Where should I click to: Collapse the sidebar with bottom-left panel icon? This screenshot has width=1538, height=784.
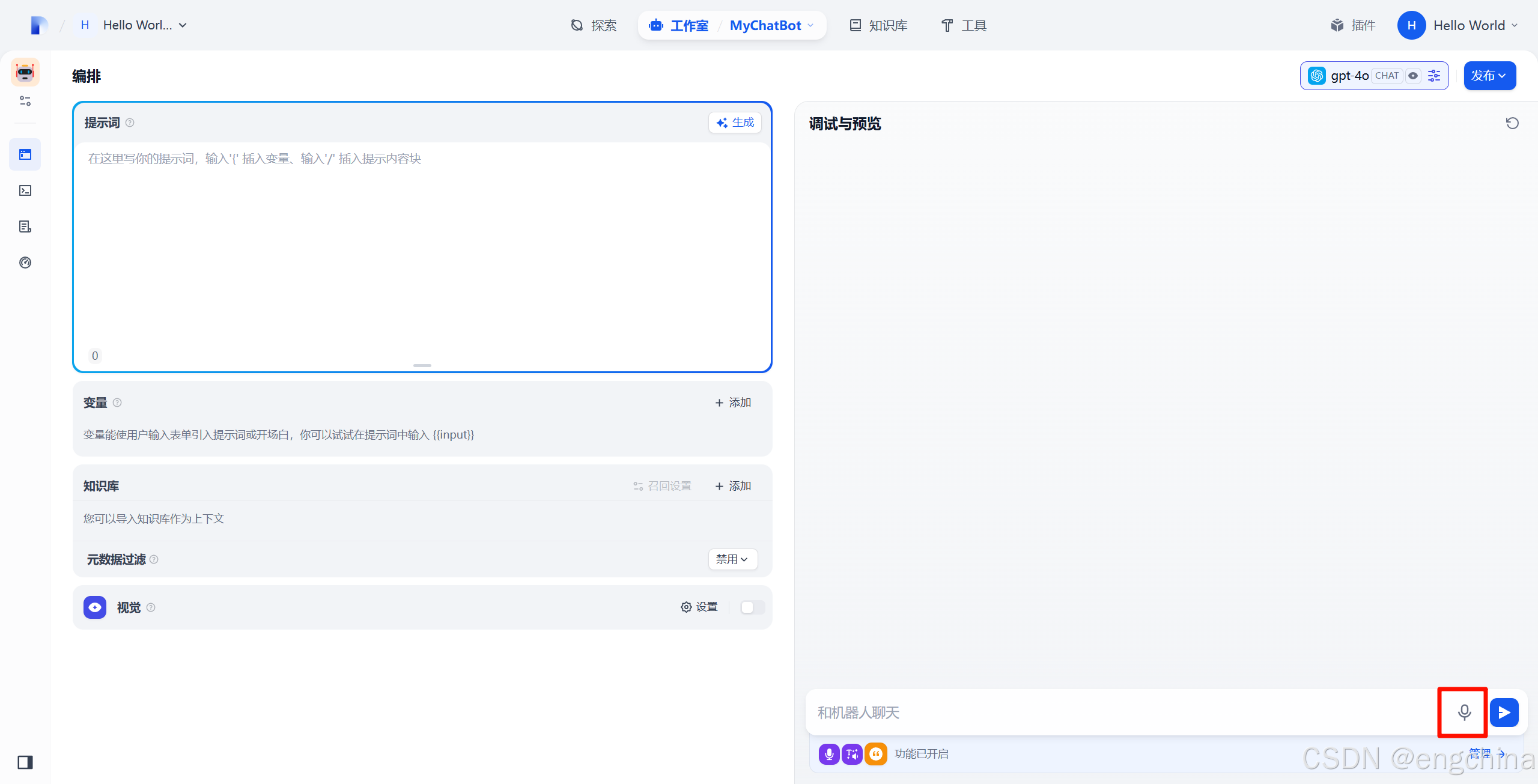(25, 762)
